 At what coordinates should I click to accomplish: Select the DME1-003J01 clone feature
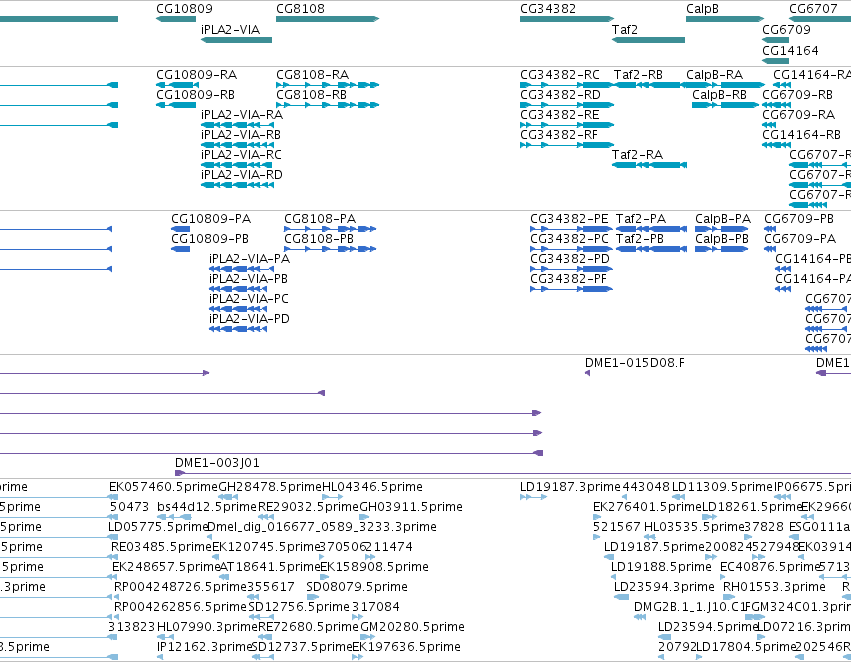pyautogui.click(x=513, y=473)
